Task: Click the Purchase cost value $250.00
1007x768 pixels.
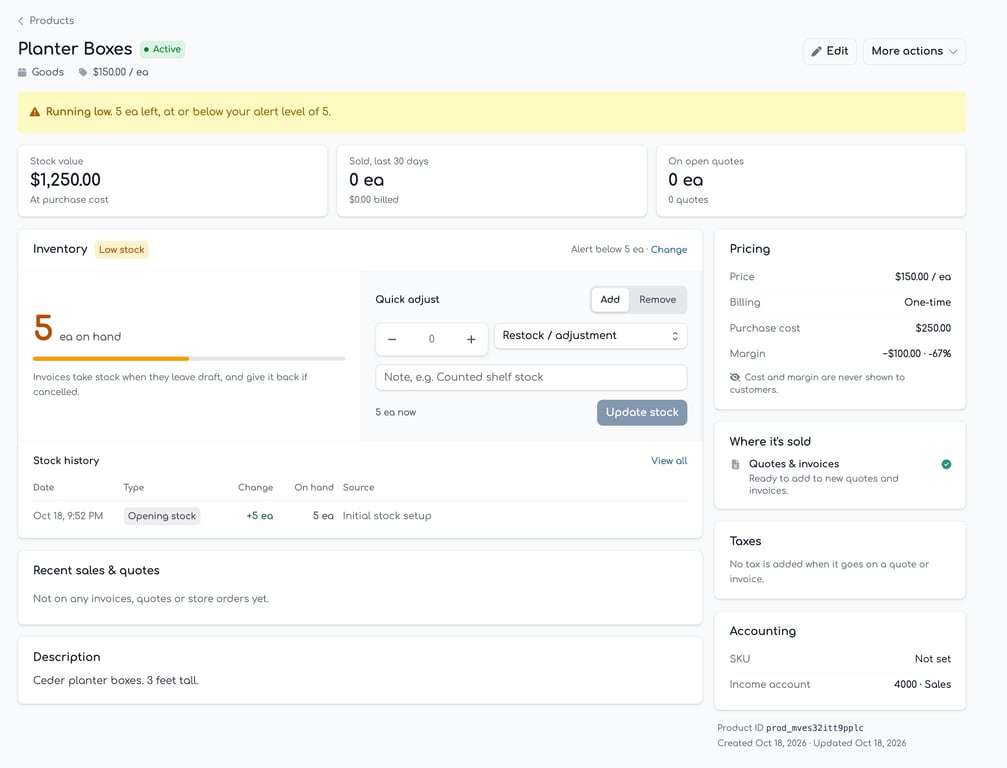Action: [933, 328]
